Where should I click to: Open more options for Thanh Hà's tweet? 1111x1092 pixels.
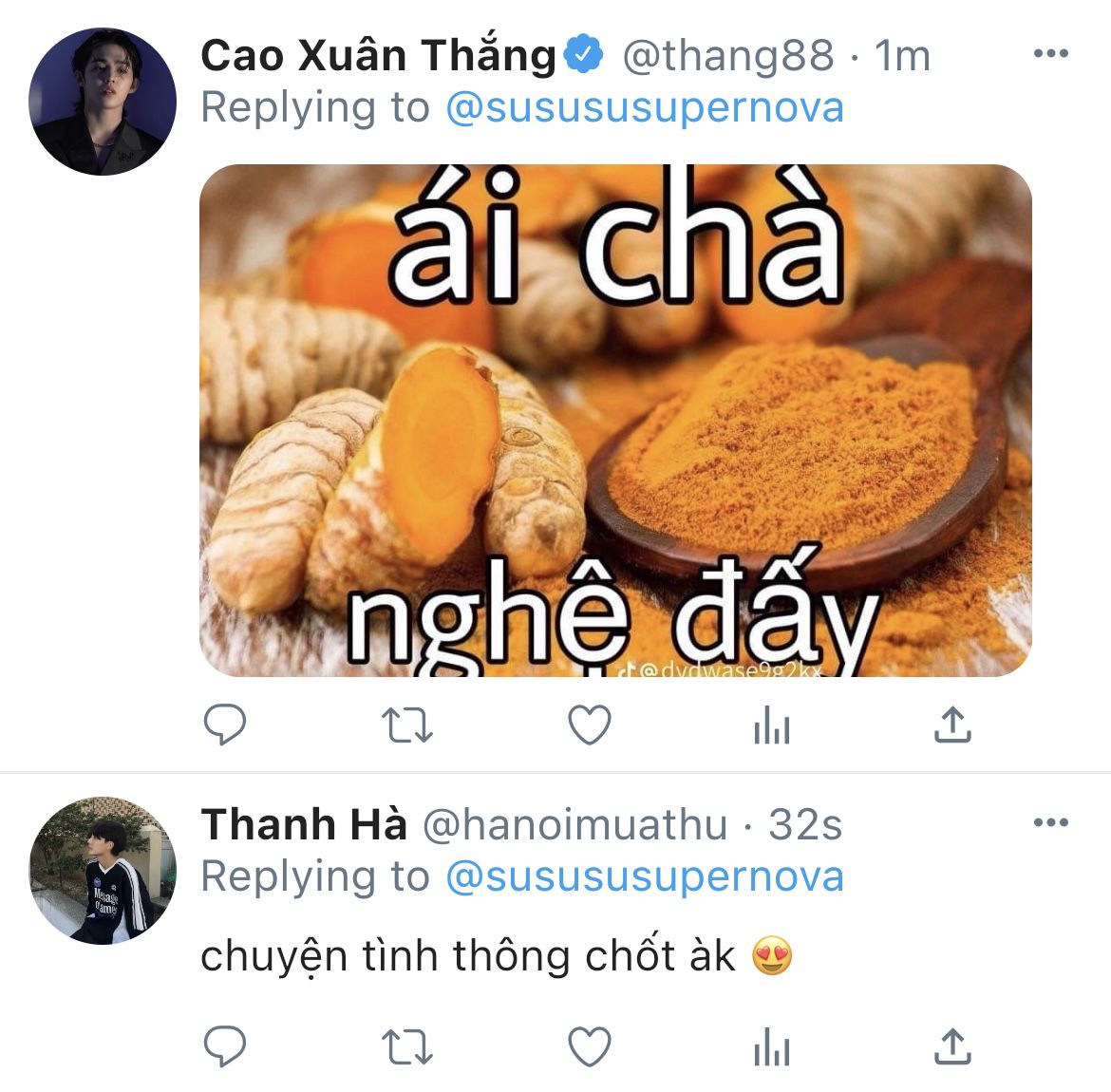[1051, 822]
